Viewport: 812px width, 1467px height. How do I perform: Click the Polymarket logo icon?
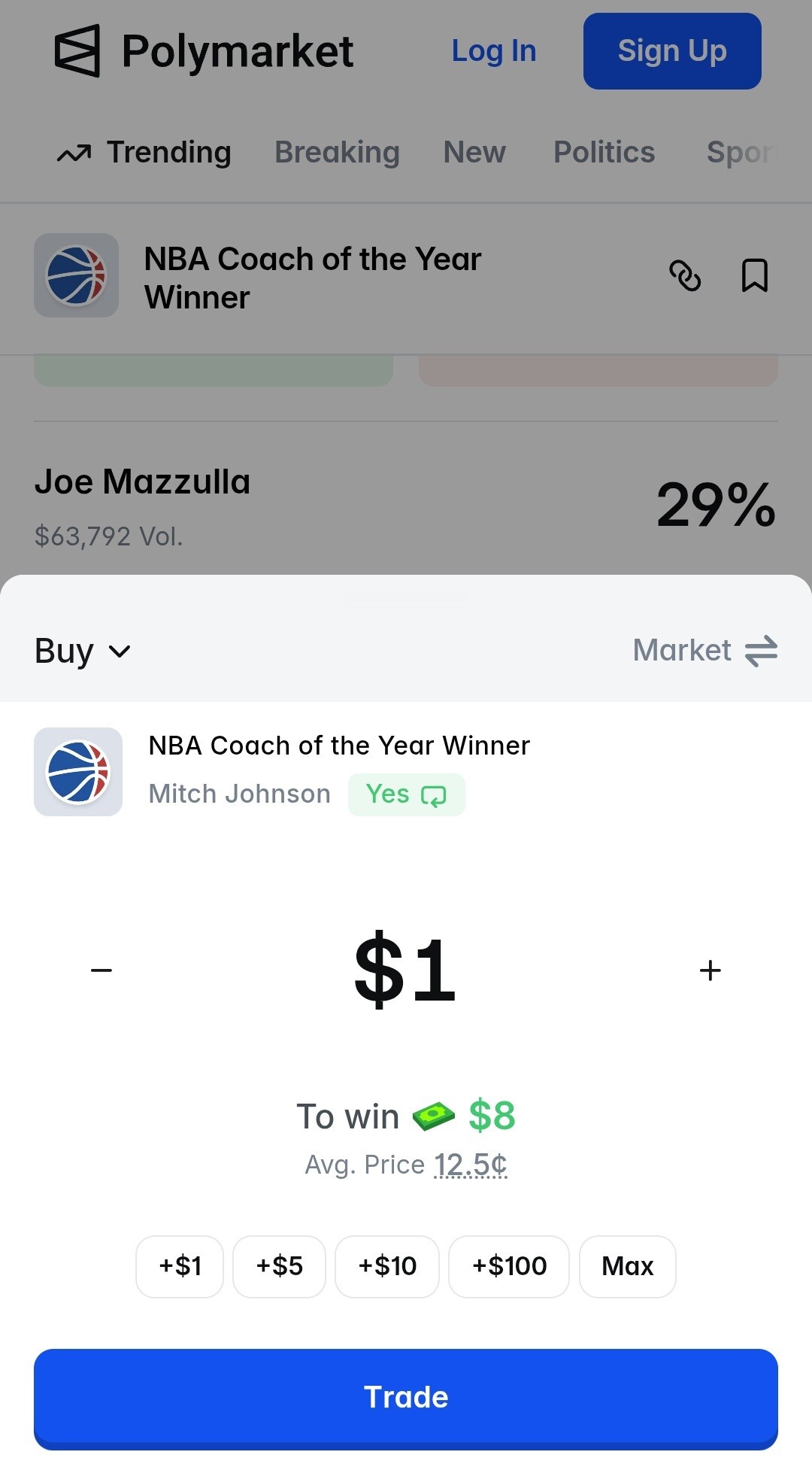click(x=77, y=51)
